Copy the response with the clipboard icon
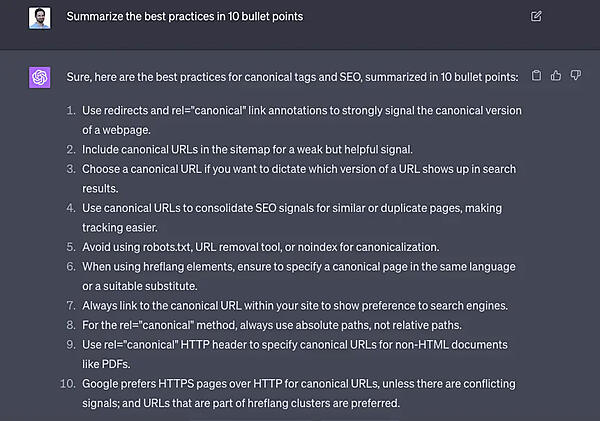Viewport: 600px width, 421px height. point(536,75)
